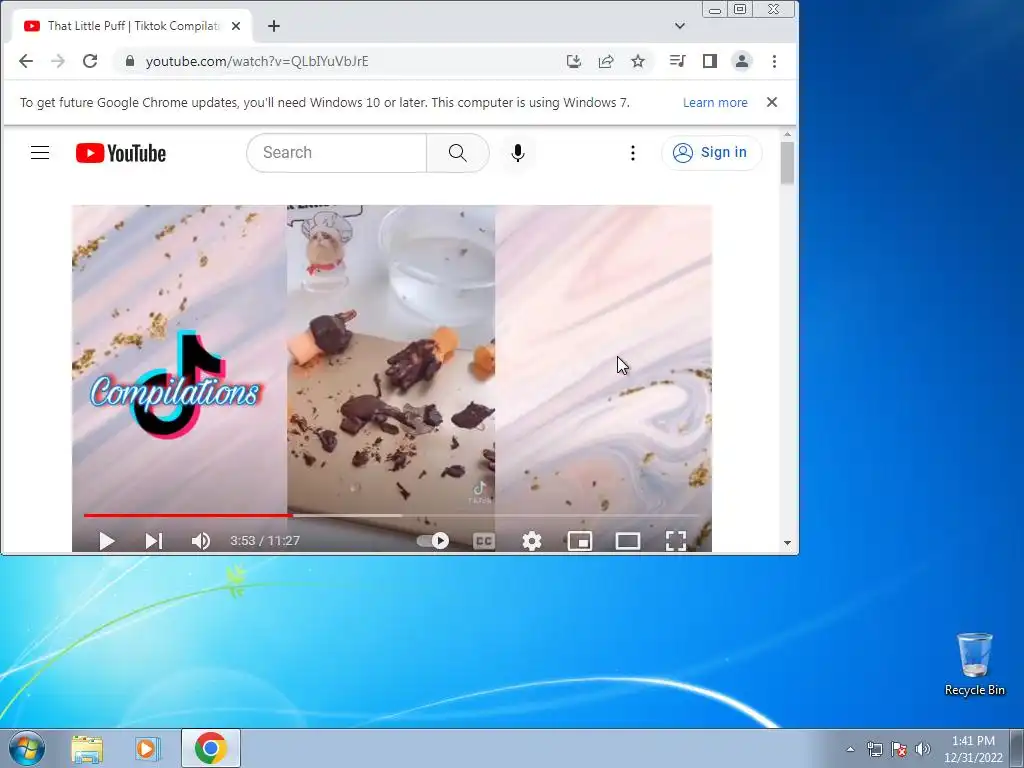Select the Recycle Bin desktop icon
The image size is (1024, 768).
974,664
